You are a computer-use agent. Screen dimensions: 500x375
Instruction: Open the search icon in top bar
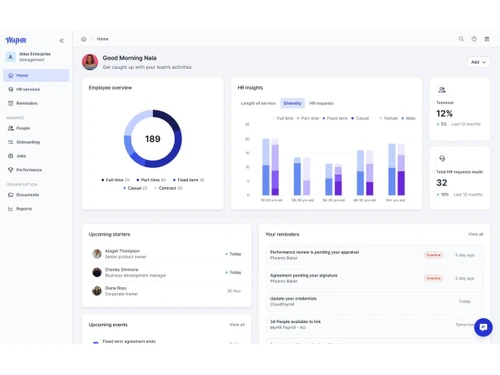point(461,39)
